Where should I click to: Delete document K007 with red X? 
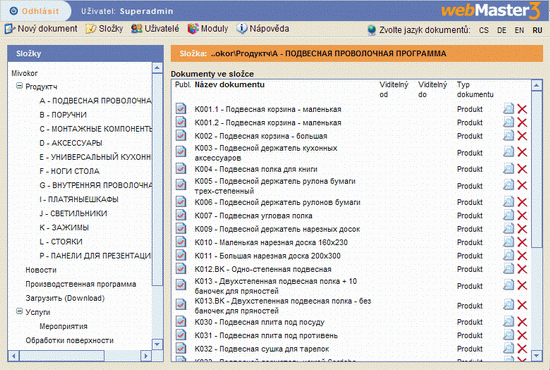point(522,215)
